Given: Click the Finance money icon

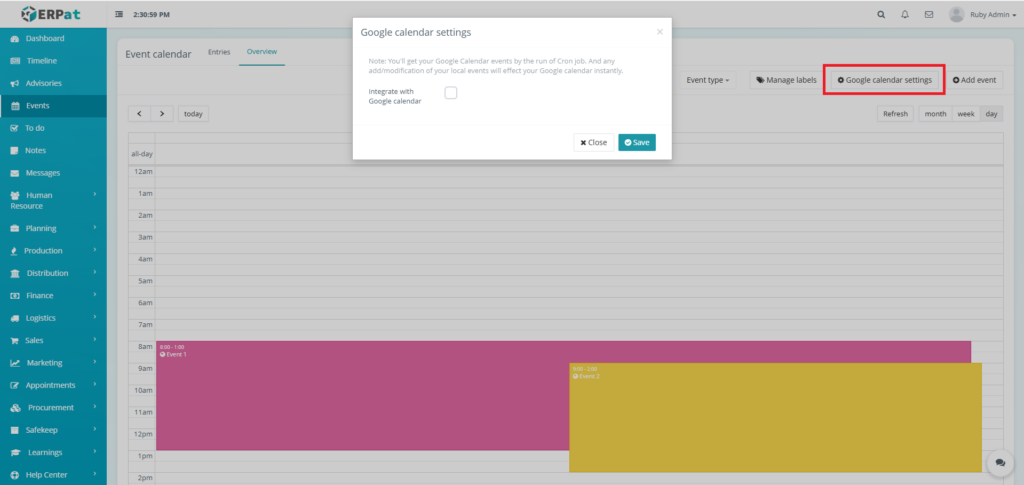Looking at the screenshot, I should coord(15,296).
